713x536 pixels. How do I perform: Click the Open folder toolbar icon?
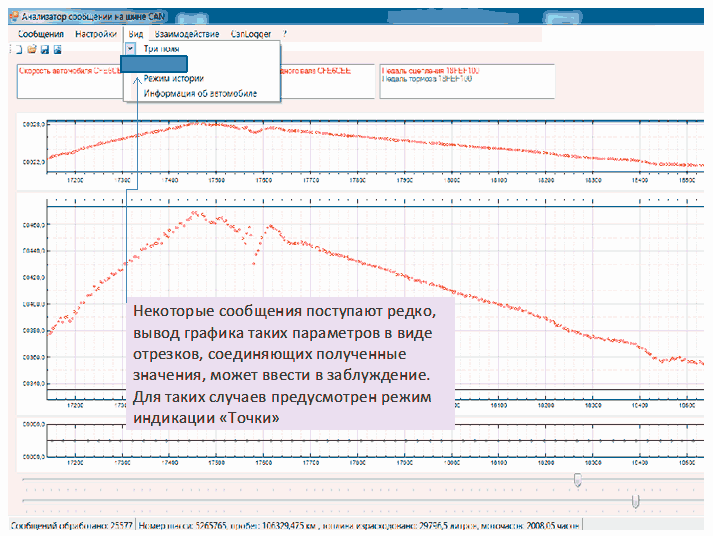33,48
